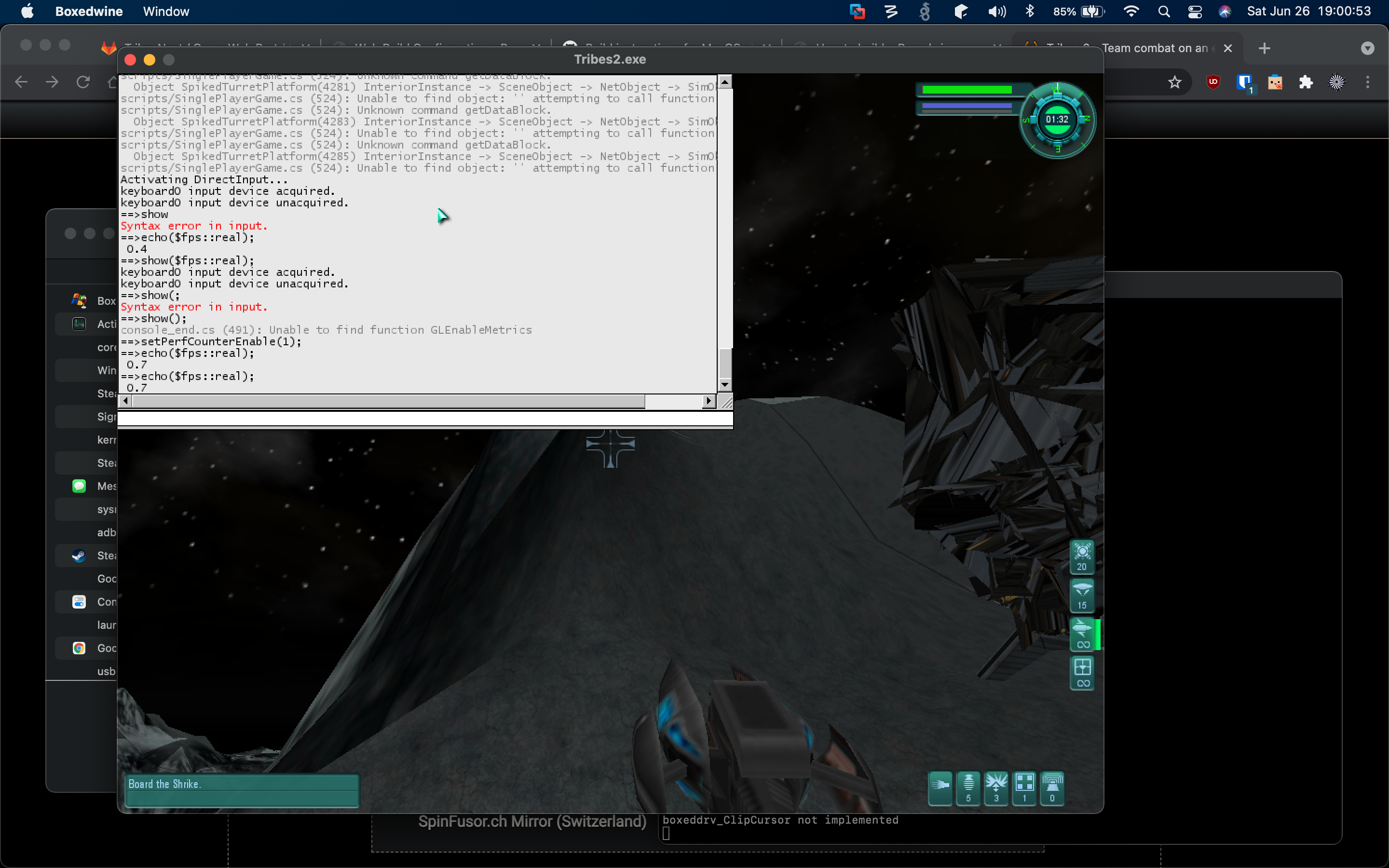This screenshot has width=1389, height=868.
Task: Click the date and time clock
Action: click(x=1308, y=12)
